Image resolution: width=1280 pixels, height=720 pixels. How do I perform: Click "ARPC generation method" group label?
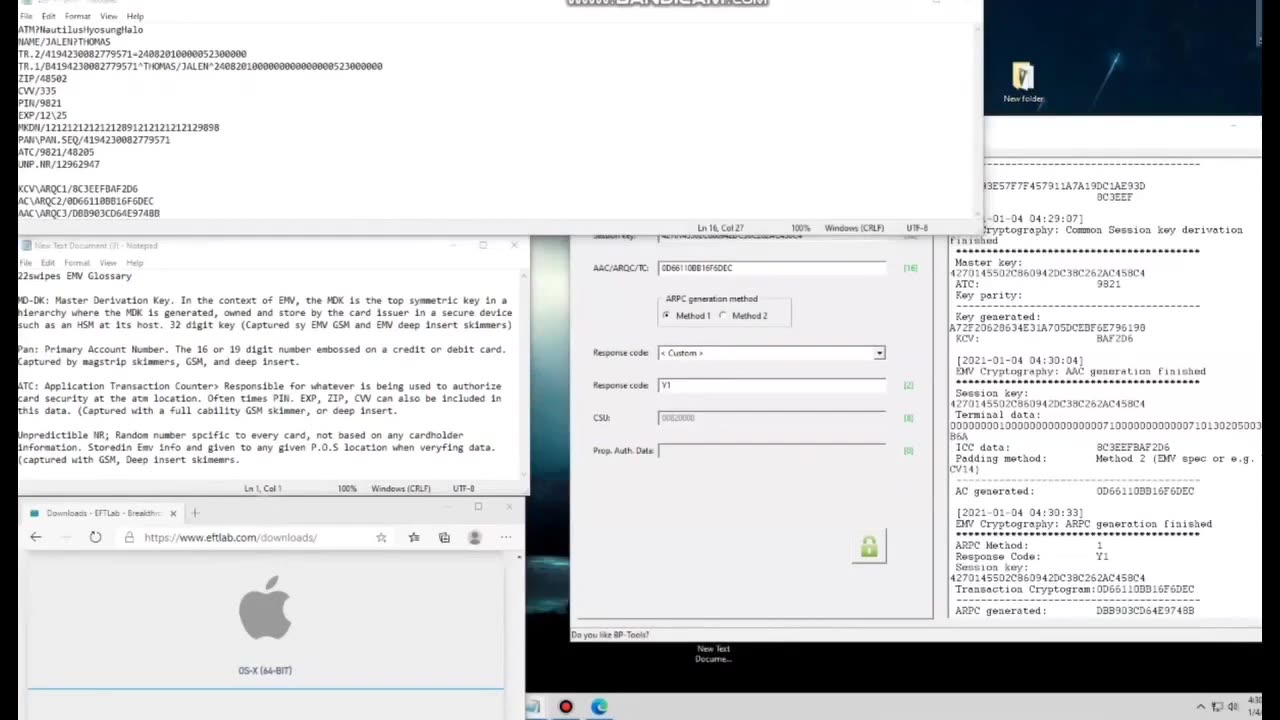tap(712, 299)
